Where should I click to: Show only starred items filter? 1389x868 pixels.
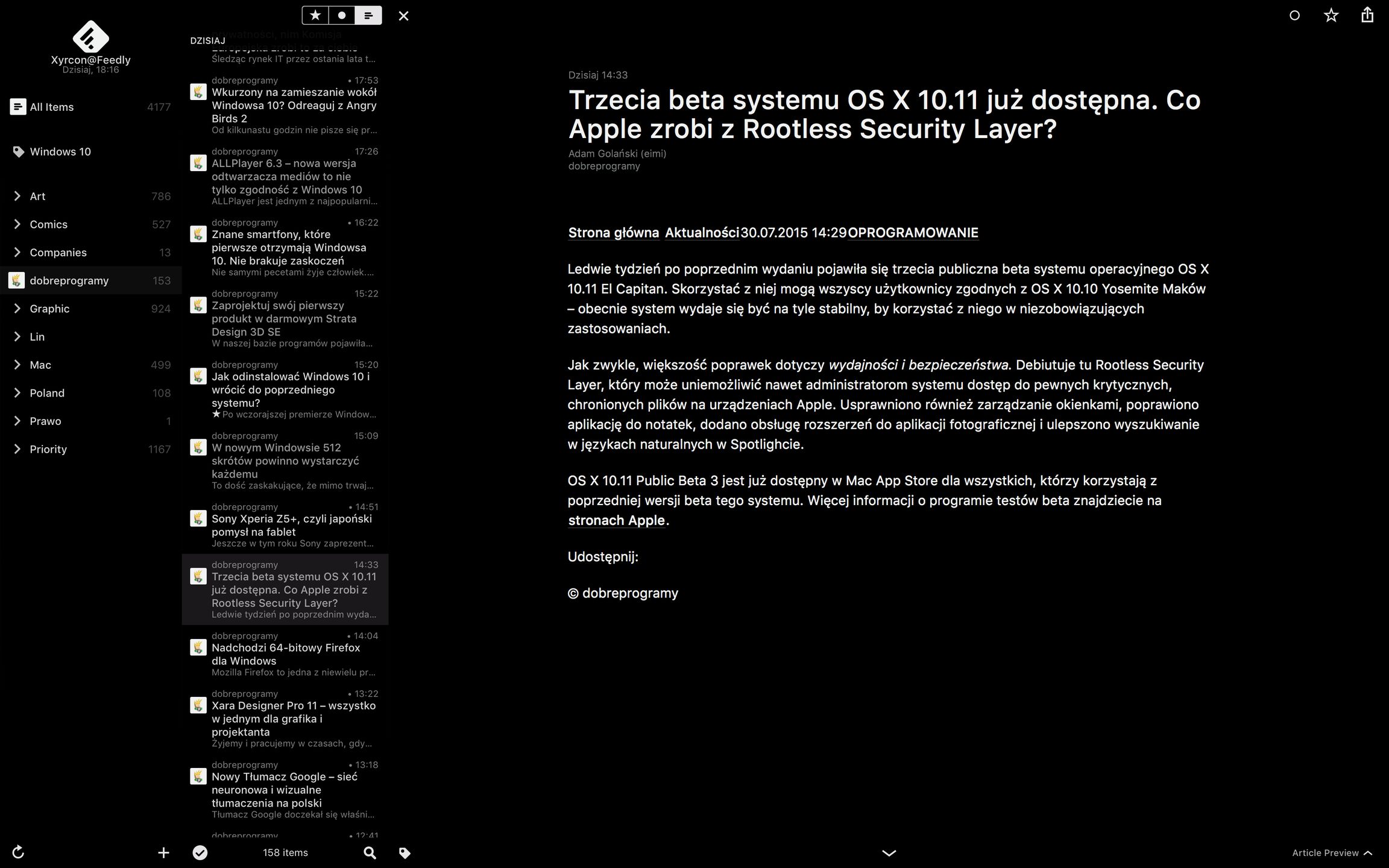click(315, 15)
